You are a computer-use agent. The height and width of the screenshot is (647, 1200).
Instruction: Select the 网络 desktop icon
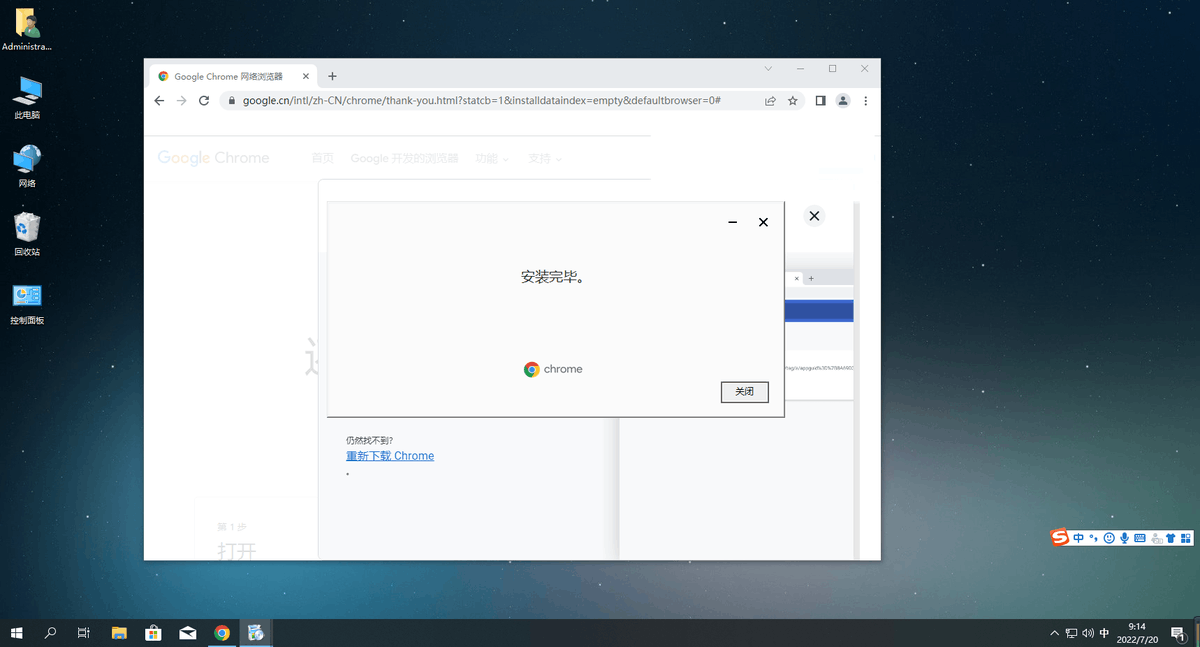[27, 166]
